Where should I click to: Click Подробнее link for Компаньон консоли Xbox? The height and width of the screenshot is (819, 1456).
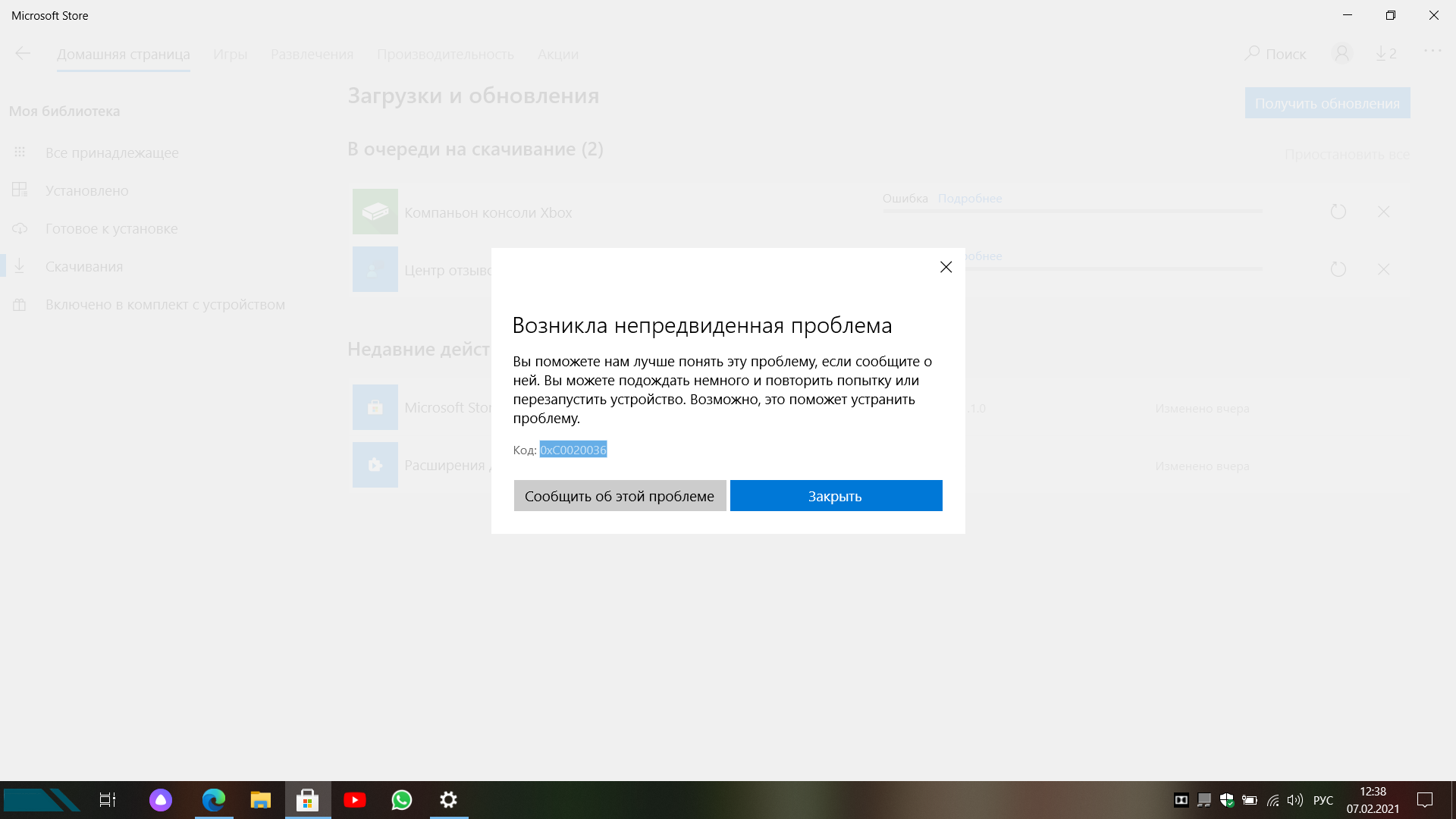(x=970, y=199)
